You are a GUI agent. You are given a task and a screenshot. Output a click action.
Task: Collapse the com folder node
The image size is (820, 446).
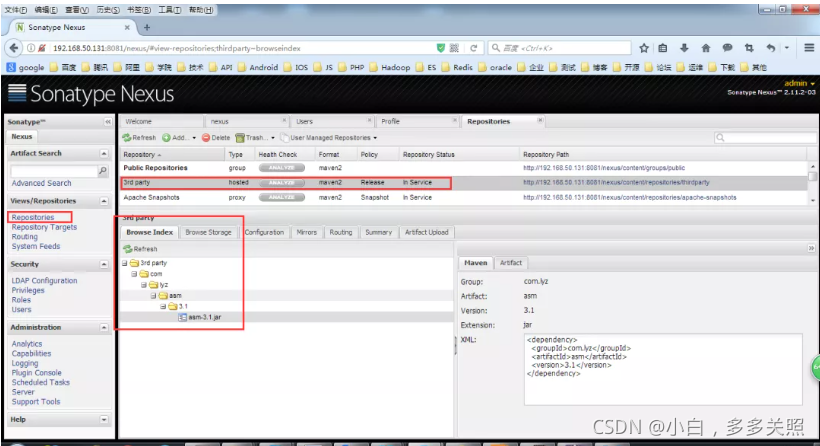(x=134, y=274)
